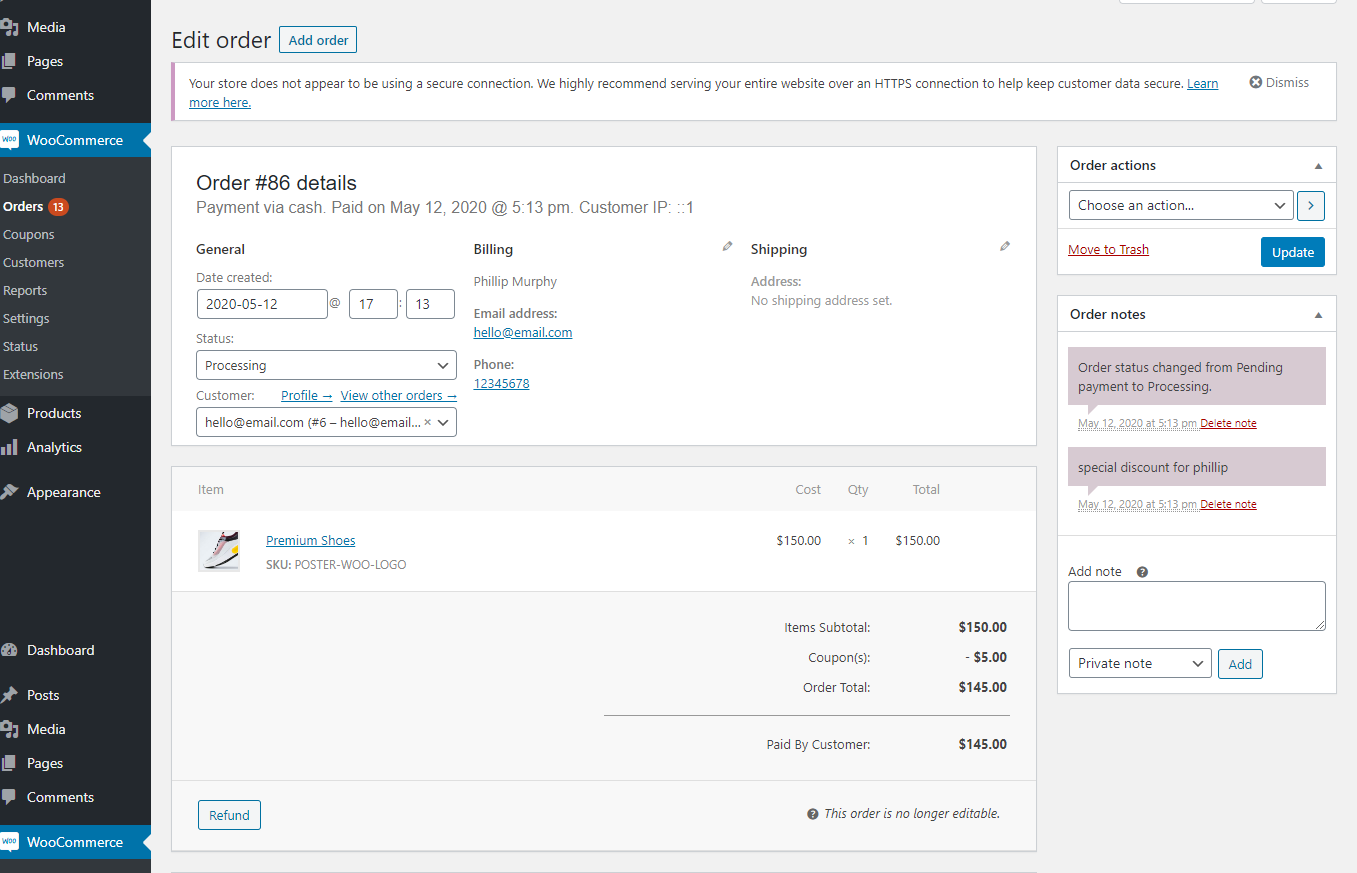
Task: Click the Premium Shoes product thumbnail
Action: pyautogui.click(x=219, y=551)
